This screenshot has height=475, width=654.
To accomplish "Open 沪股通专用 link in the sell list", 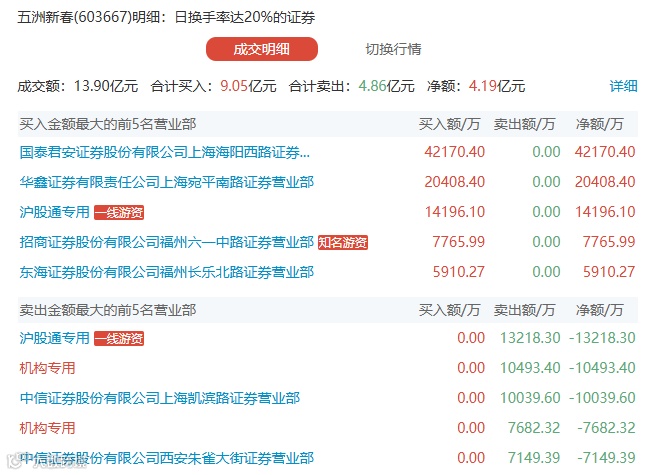I will pyautogui.click(x=55, y=338).
